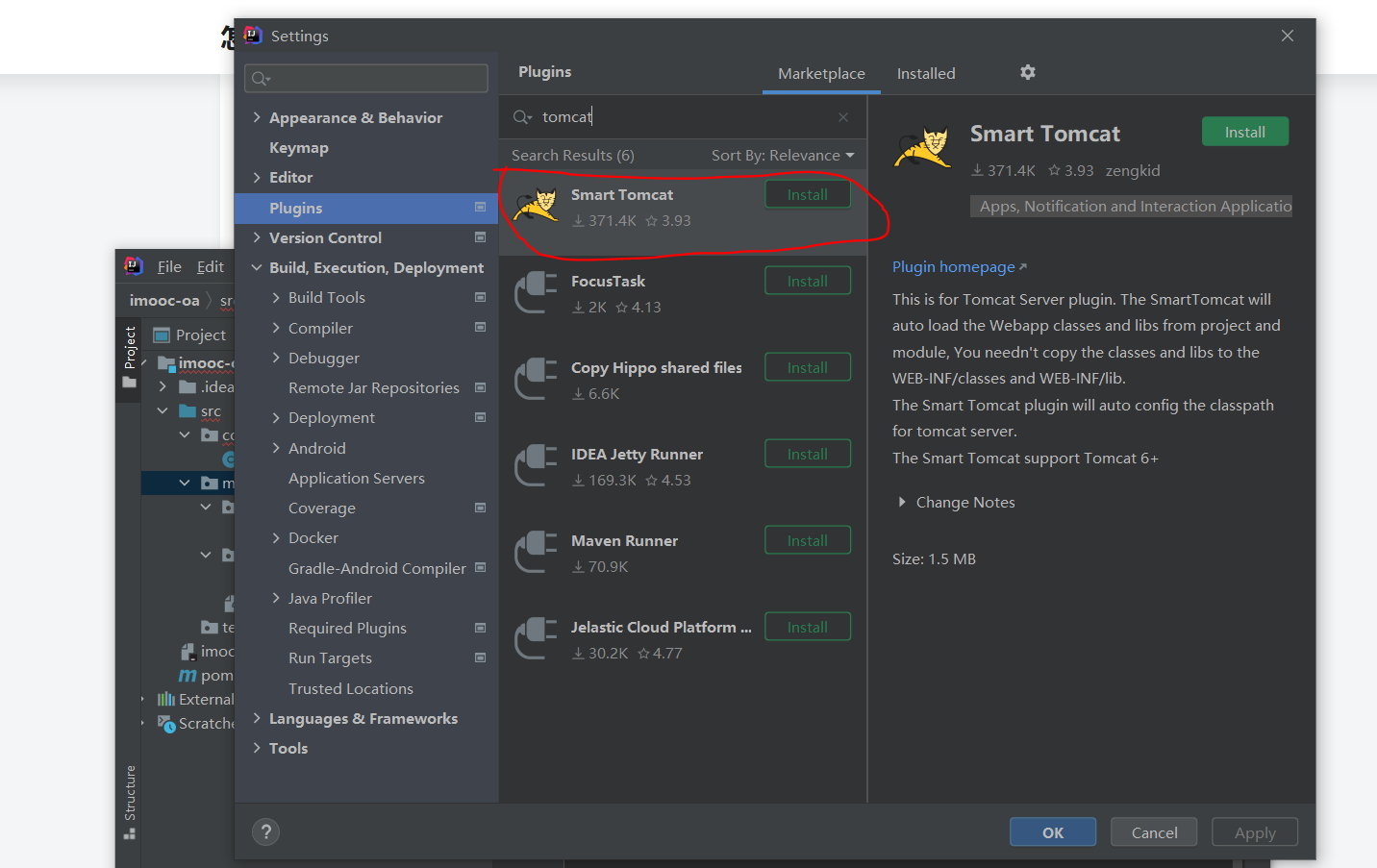
Task: Expand Languages & Frameworks section
Action: (x=257, y=718)
